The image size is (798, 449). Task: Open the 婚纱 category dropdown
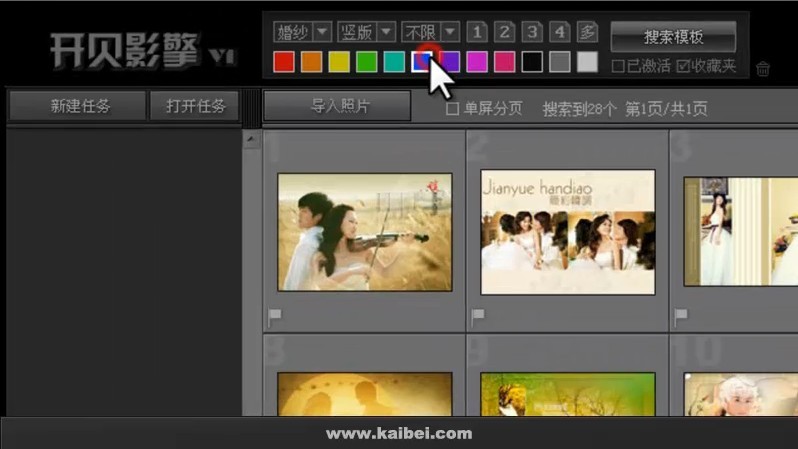(x=302, y=32)
